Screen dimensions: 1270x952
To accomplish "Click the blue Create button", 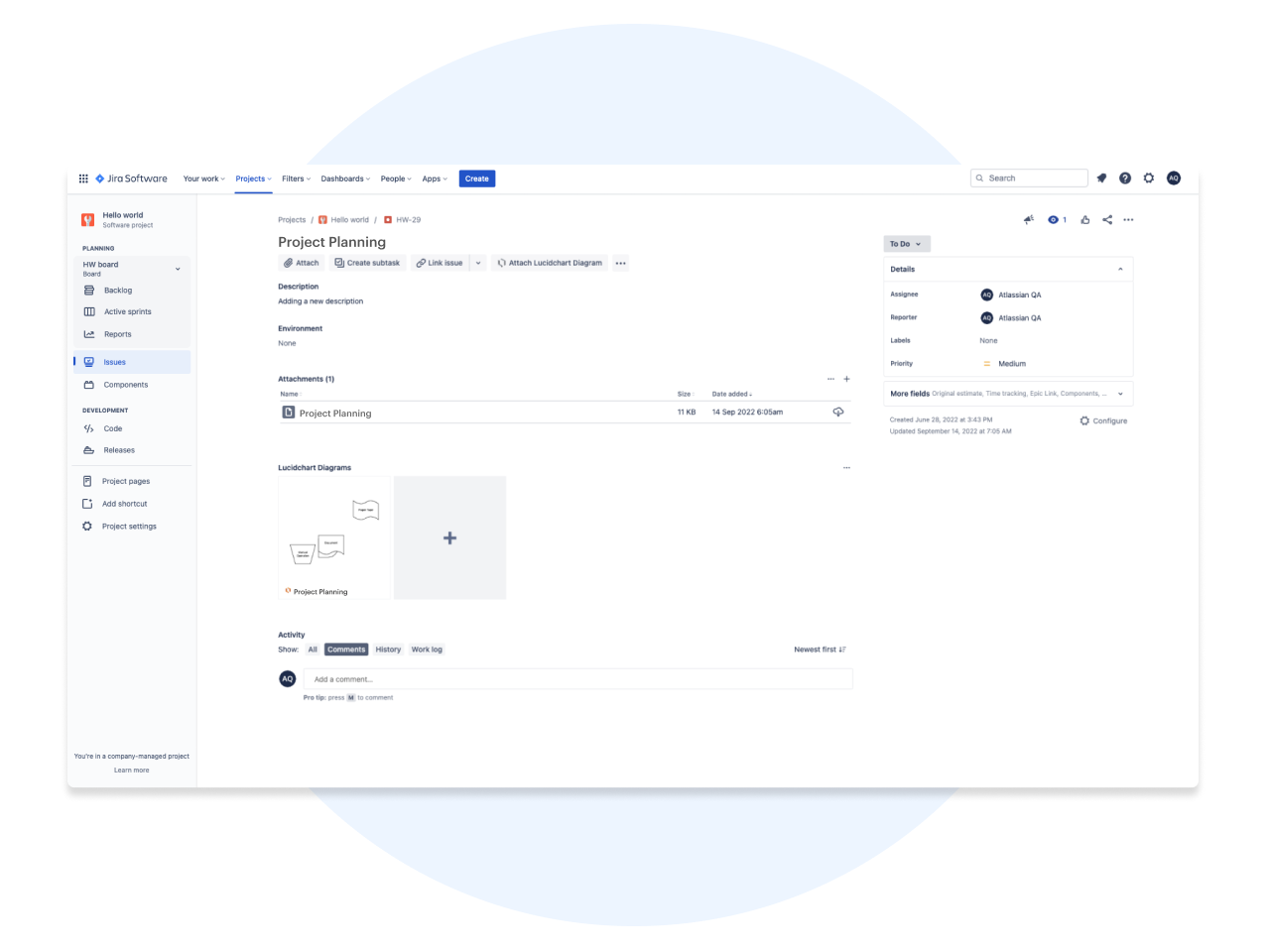I will (x=476, y=178).
